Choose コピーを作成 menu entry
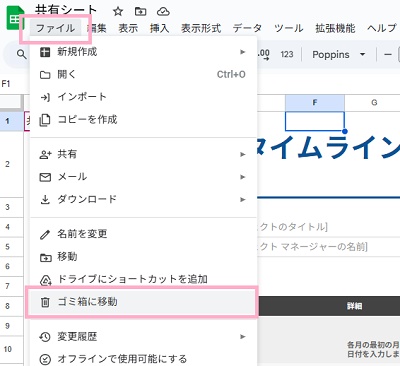The height and width of the screenshot is (366, 400). [x=144, y=120]
